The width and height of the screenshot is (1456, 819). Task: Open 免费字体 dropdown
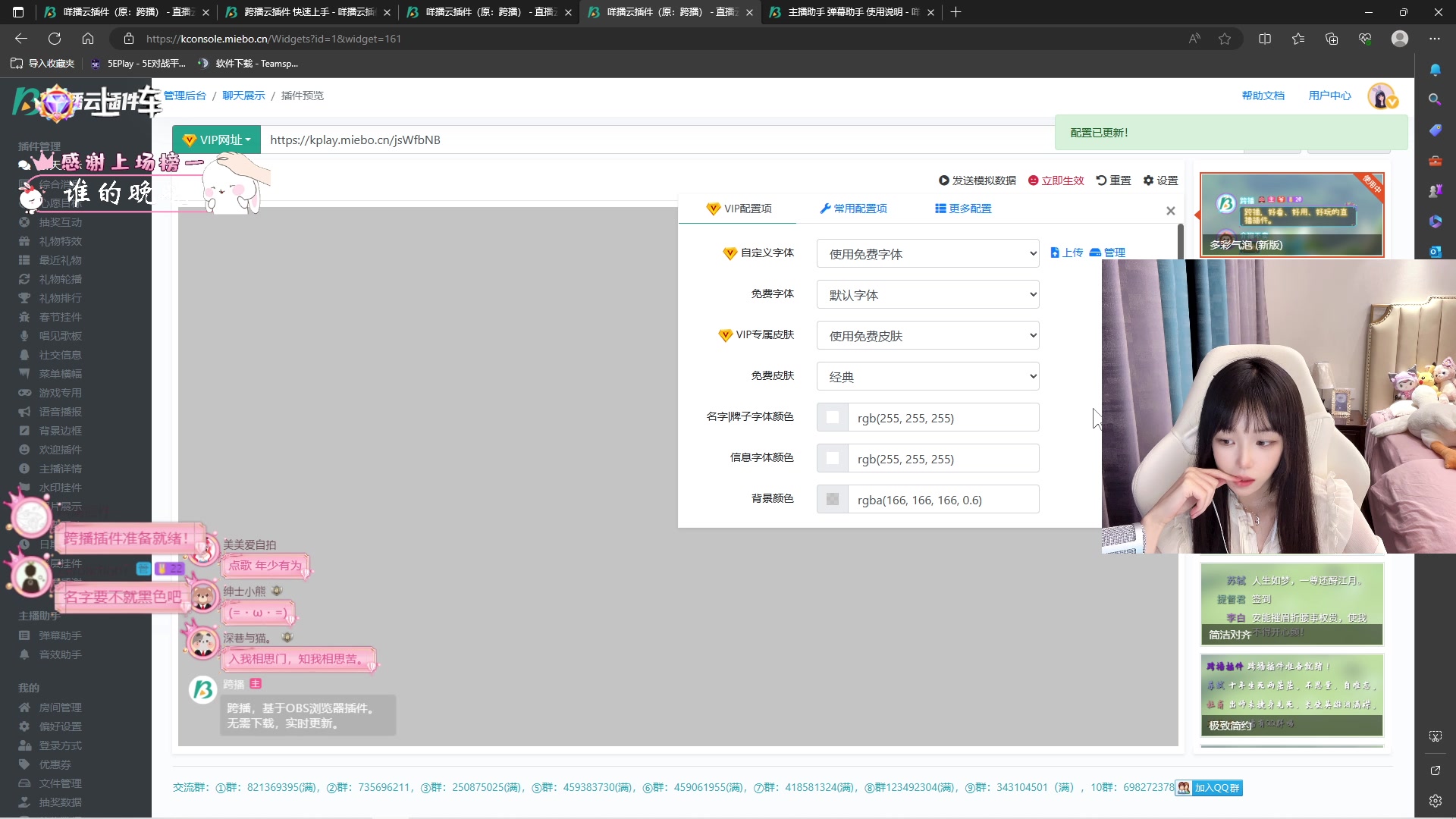(x=927, y=295)
